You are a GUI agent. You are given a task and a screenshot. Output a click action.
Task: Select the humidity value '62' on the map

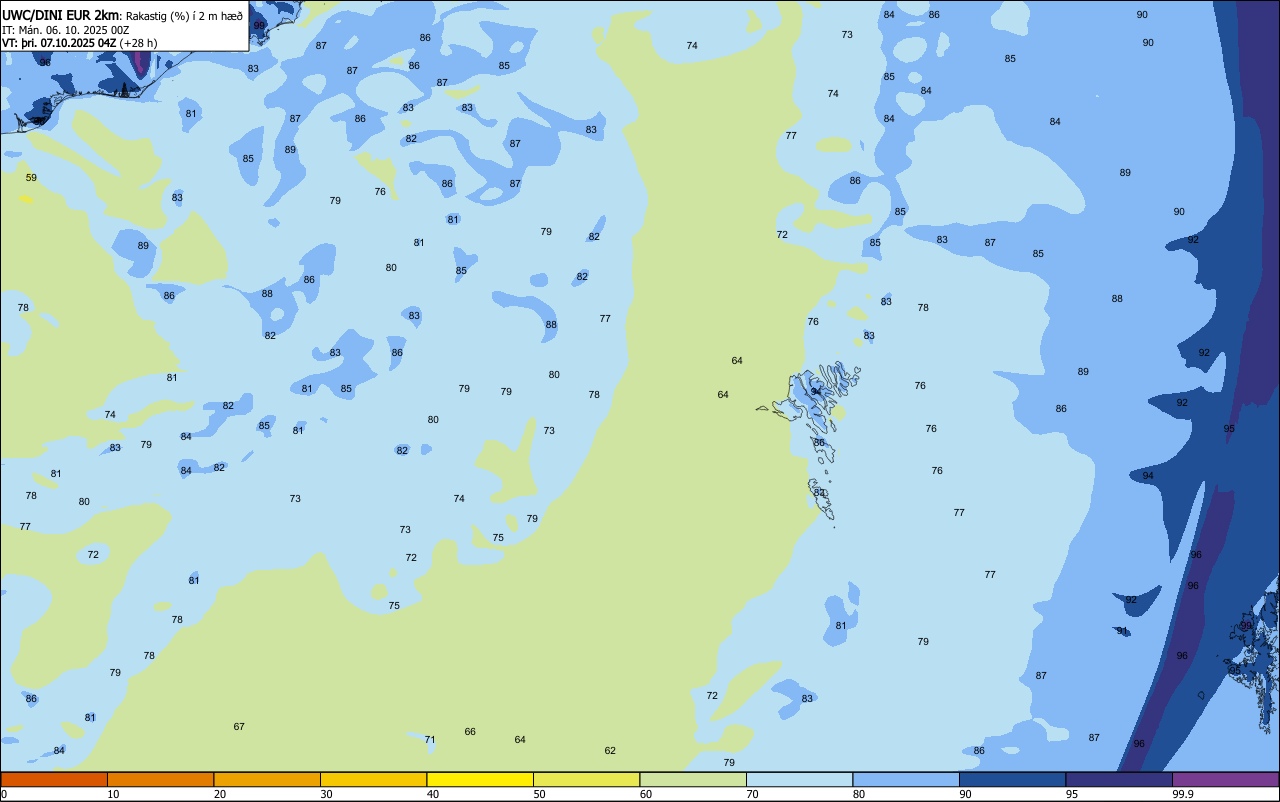point(610,750)
